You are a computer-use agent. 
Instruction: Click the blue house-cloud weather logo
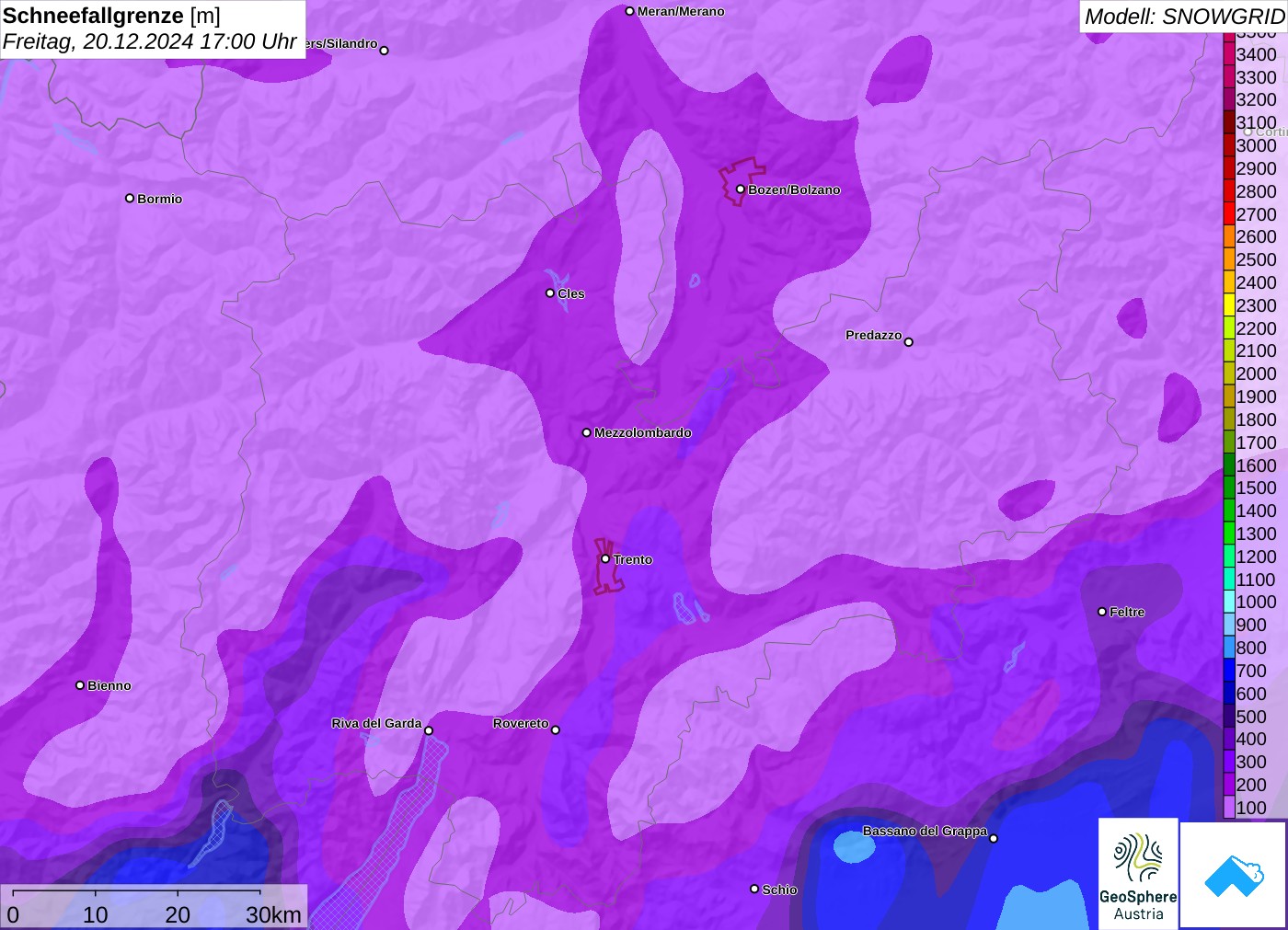(x=1234, y=875)
